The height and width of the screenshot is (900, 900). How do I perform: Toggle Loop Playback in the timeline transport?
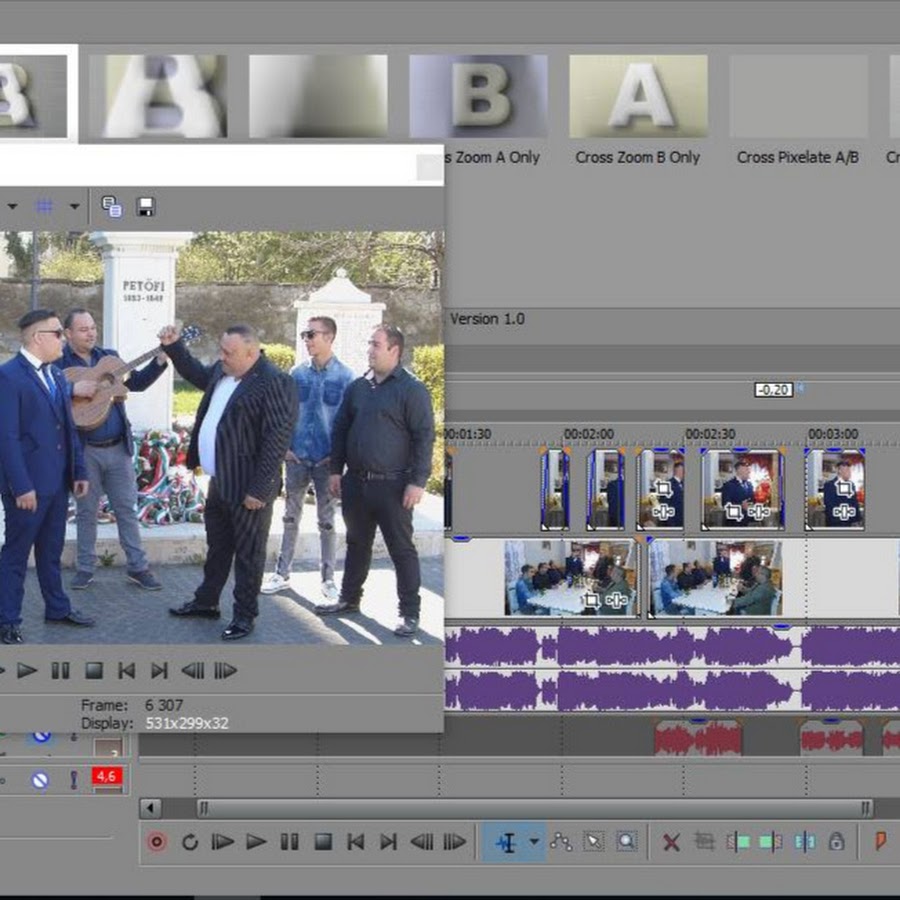pos(190,842)
